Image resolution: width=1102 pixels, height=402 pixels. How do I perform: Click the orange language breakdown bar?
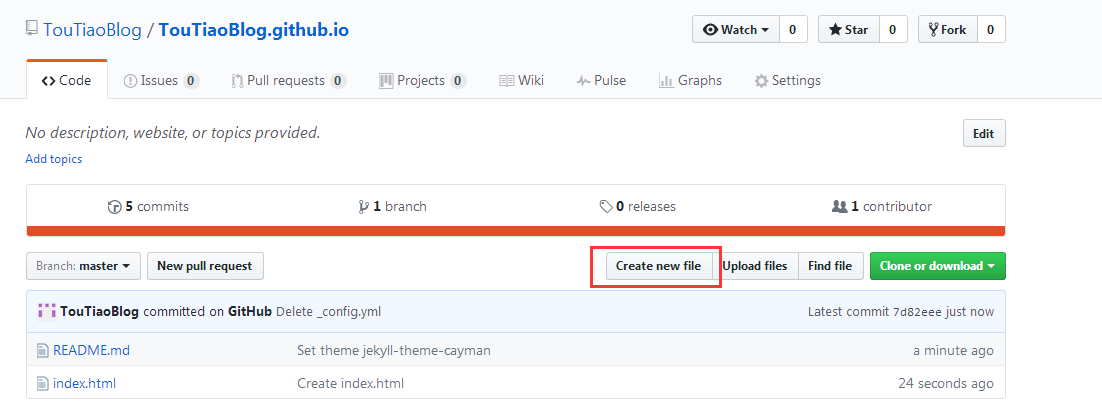click(516, 231)
